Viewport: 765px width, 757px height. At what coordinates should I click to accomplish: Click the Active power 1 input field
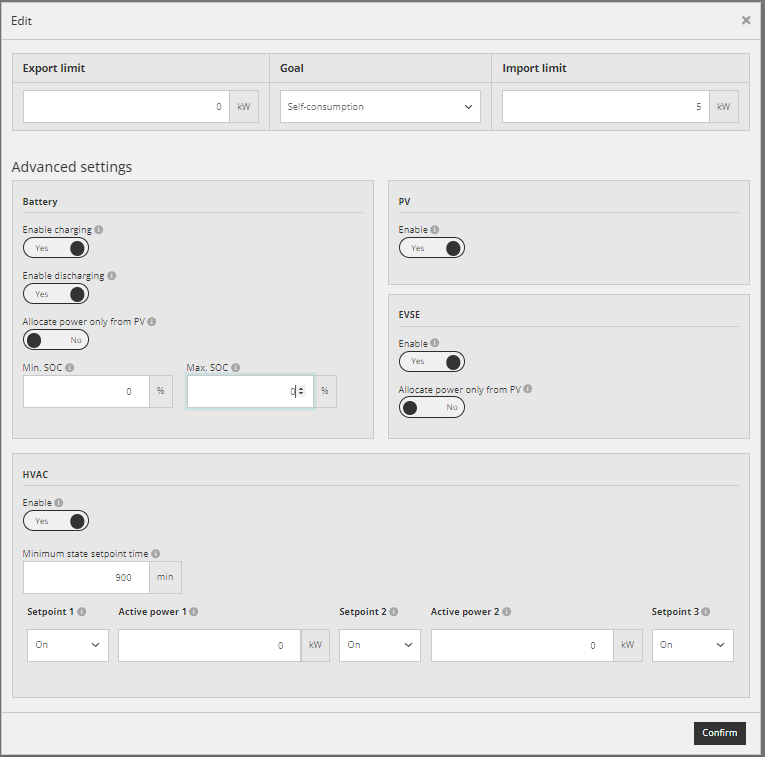tap(209, 645)
